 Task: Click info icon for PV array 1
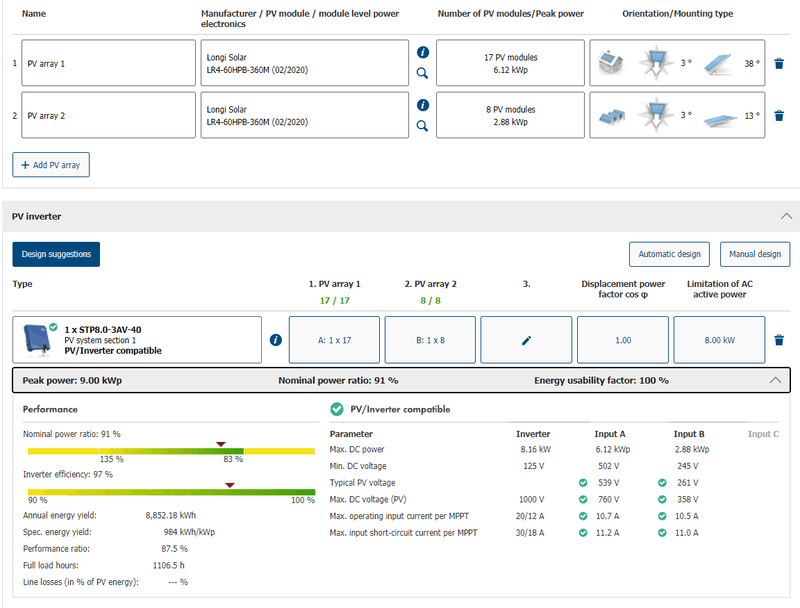click(422, 53)
